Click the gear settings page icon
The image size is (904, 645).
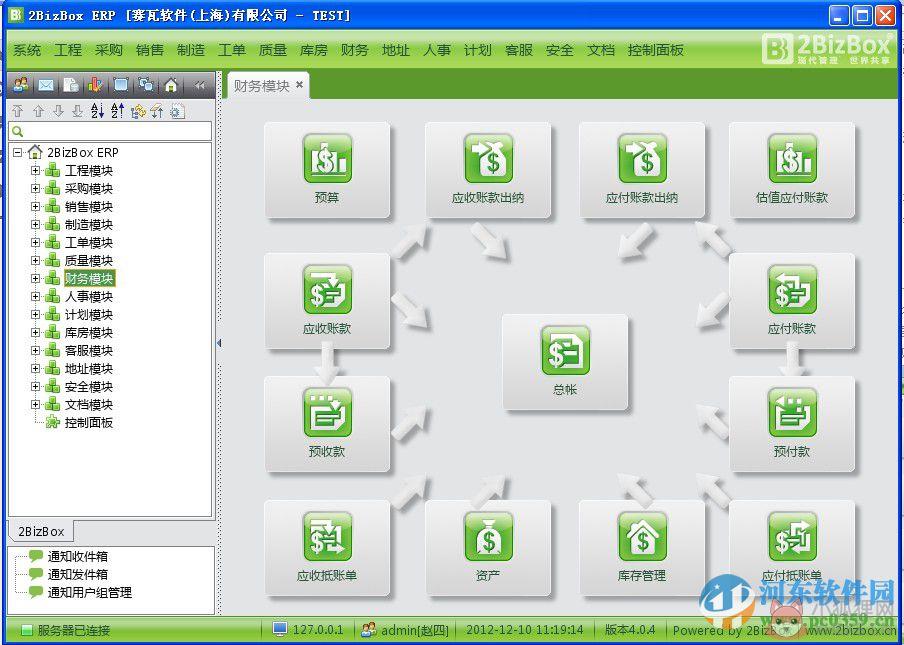click(178, 111)
